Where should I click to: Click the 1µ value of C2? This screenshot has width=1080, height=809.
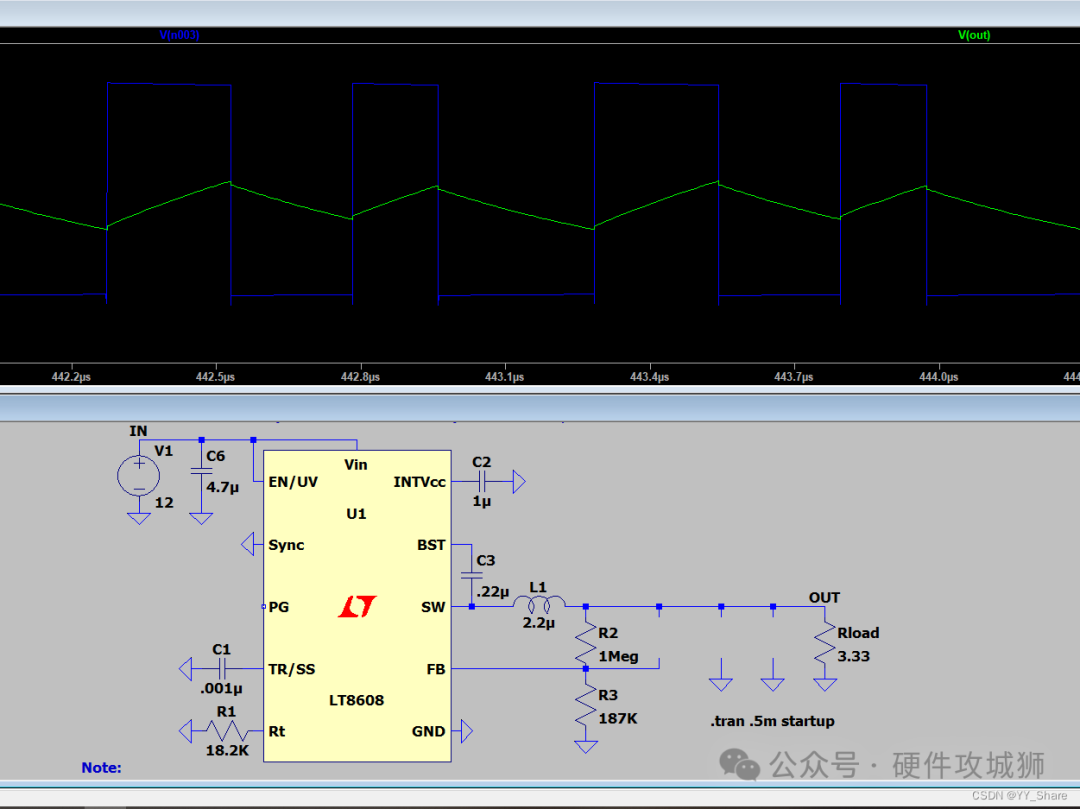[481, 502]
